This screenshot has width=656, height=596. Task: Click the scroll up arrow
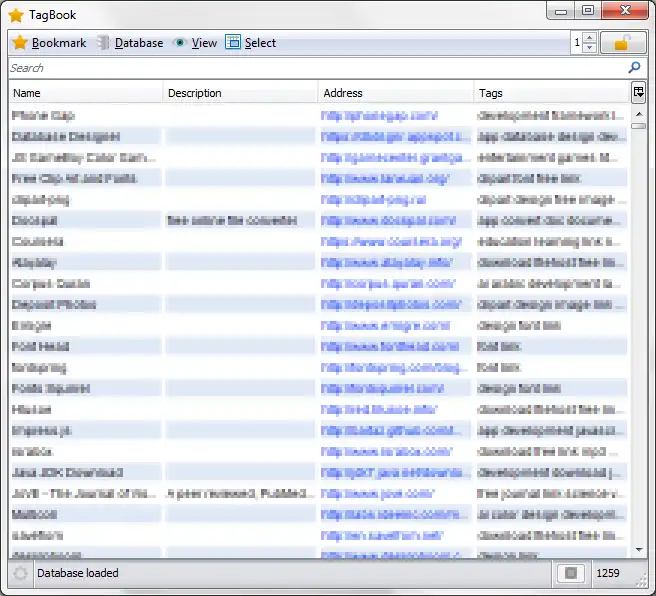pyautogui.click(x=639, y=114)
